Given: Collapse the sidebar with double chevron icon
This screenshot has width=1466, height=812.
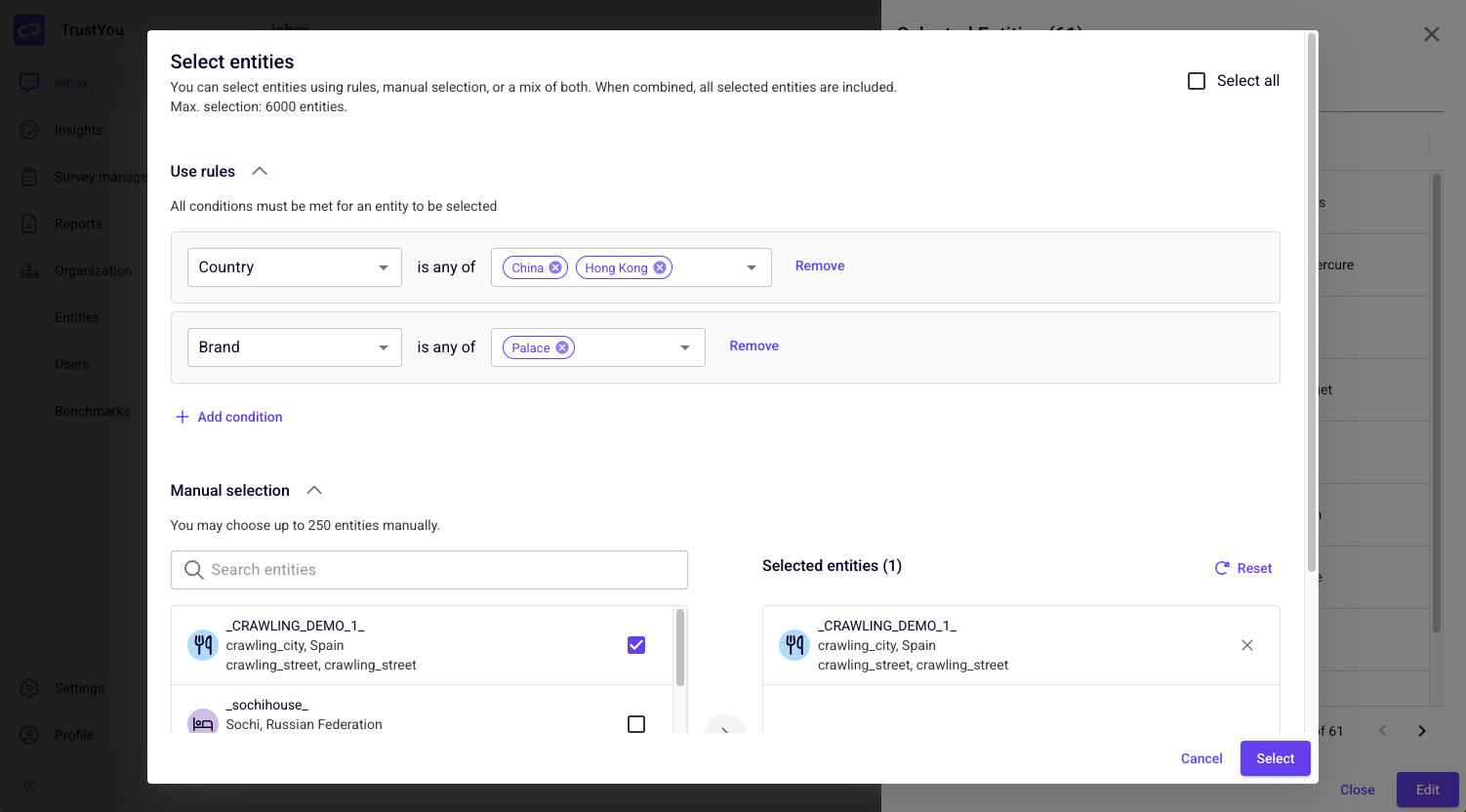Looking at the screenshot, I should [x=28, y=786].
